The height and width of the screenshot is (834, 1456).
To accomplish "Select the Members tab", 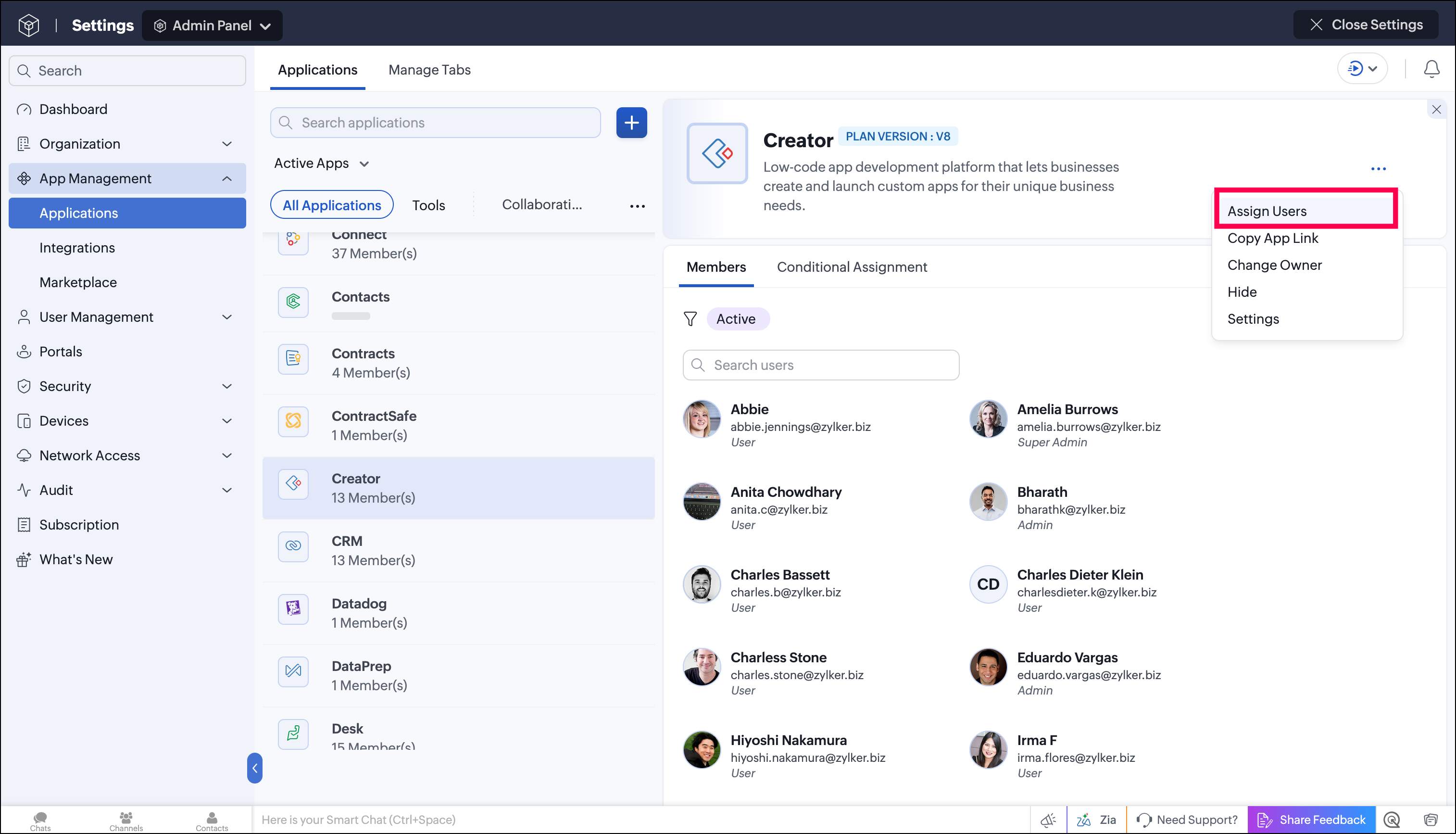I will coord(716,267).
